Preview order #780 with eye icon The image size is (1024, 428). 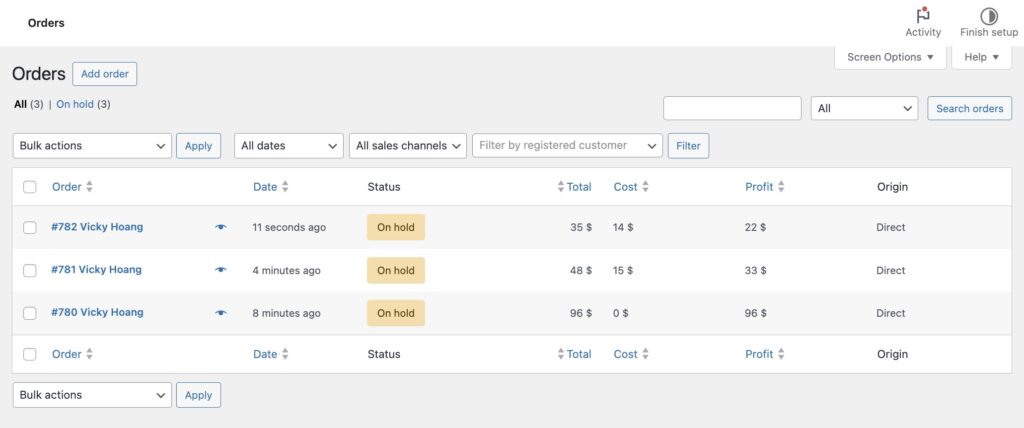pos(221,313)
